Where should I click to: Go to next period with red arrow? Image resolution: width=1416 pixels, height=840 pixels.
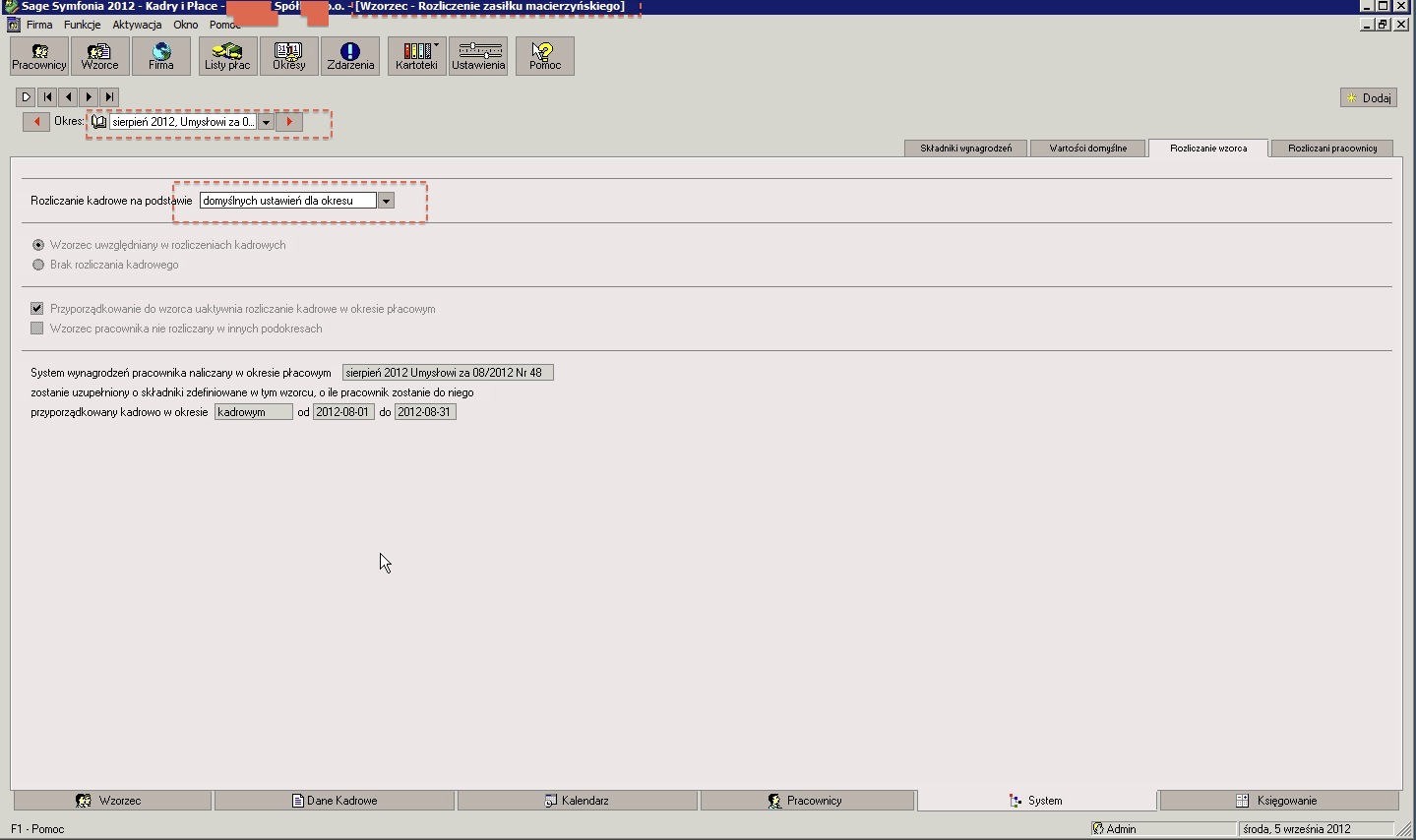pyautogui.click(x=289, y=122)
